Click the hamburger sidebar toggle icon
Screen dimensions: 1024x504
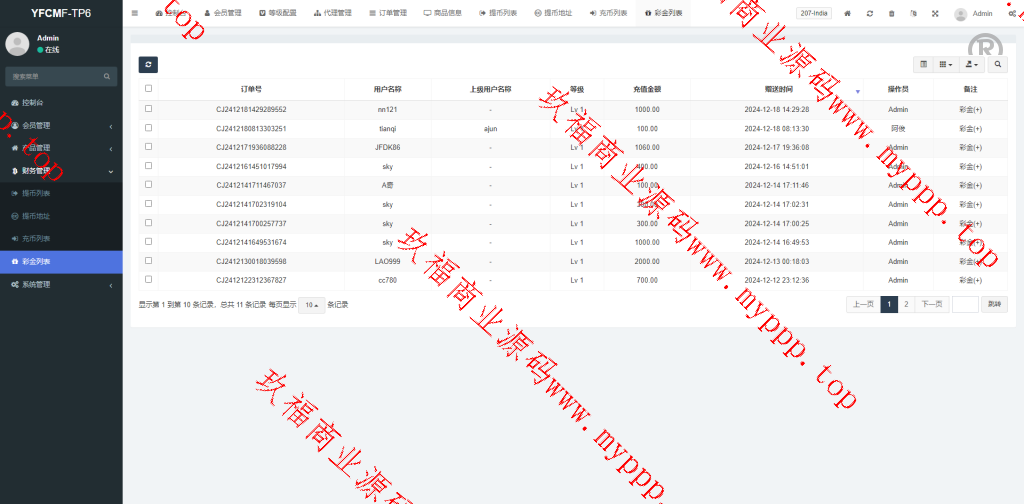click(135, 13)
